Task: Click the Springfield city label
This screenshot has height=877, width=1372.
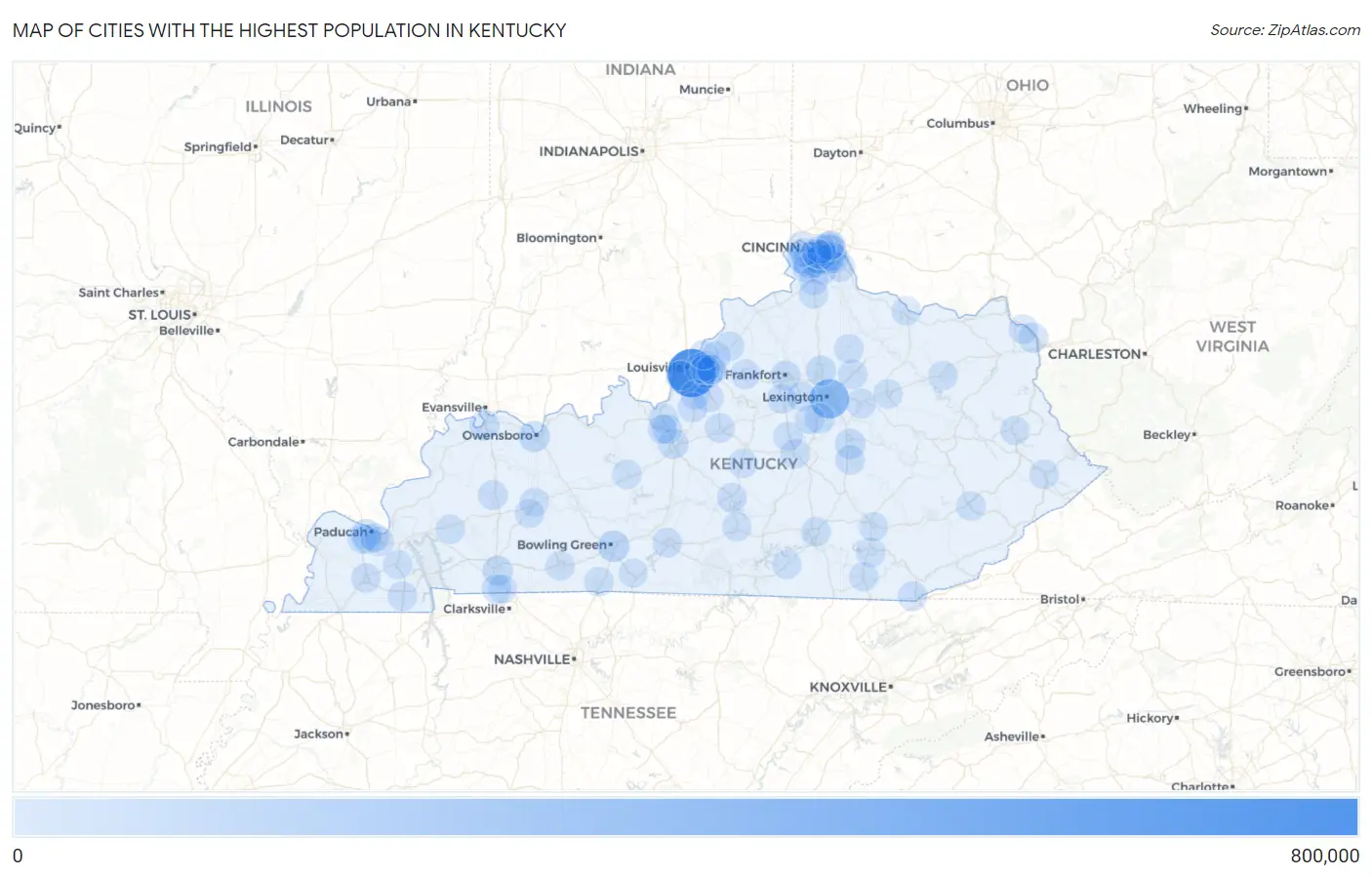Action: click(x=218, y=147)
